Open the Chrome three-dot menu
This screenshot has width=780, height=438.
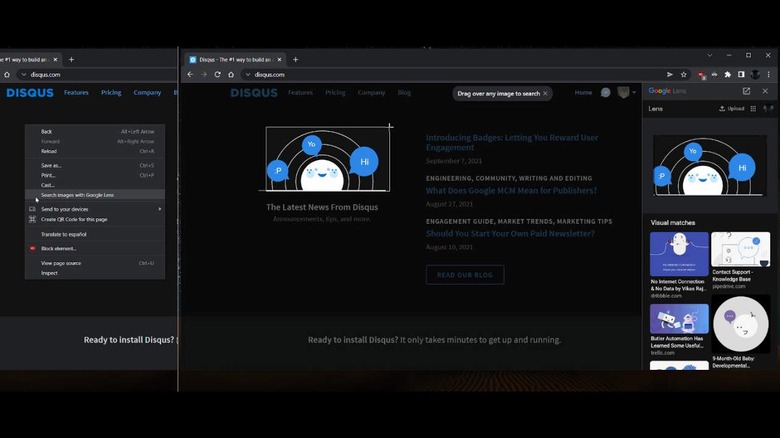point(769,74)
